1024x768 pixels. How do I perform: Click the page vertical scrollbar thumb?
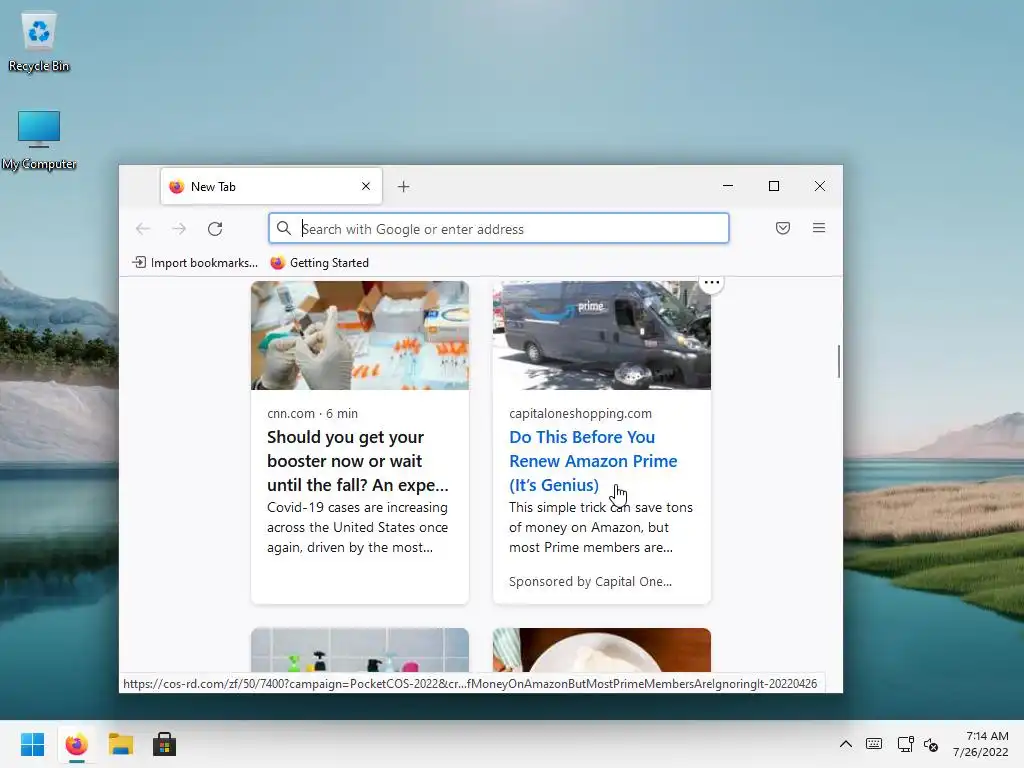(839, 361)
